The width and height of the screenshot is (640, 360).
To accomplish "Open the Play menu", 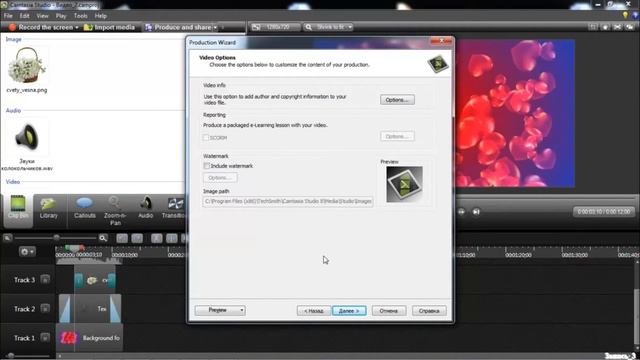I will [x=61, y=16].
